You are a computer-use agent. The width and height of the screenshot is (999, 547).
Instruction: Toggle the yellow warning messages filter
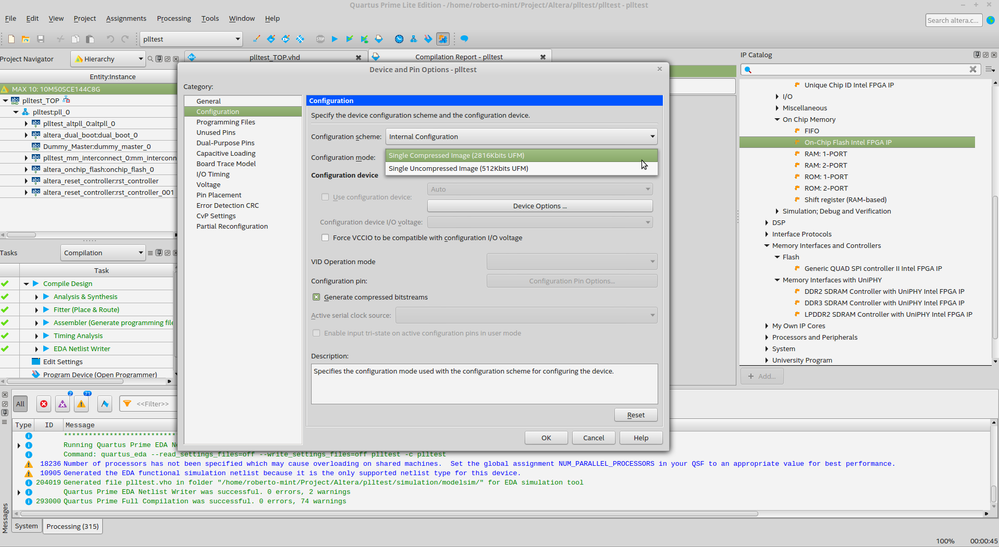[x=81, y=403]
